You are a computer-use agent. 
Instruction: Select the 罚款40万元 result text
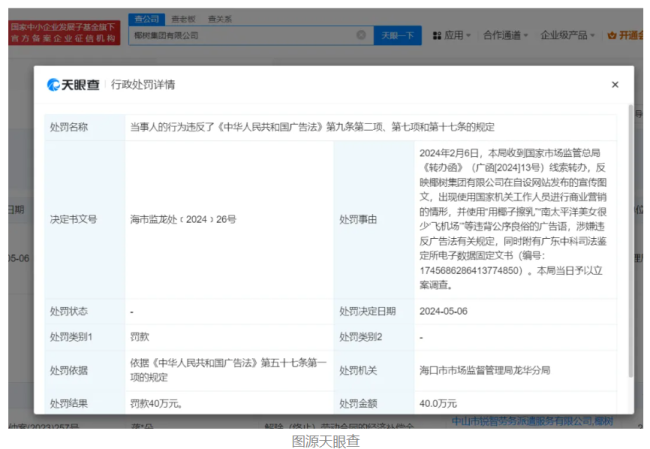pyautogui.click(x=156, y=403)
